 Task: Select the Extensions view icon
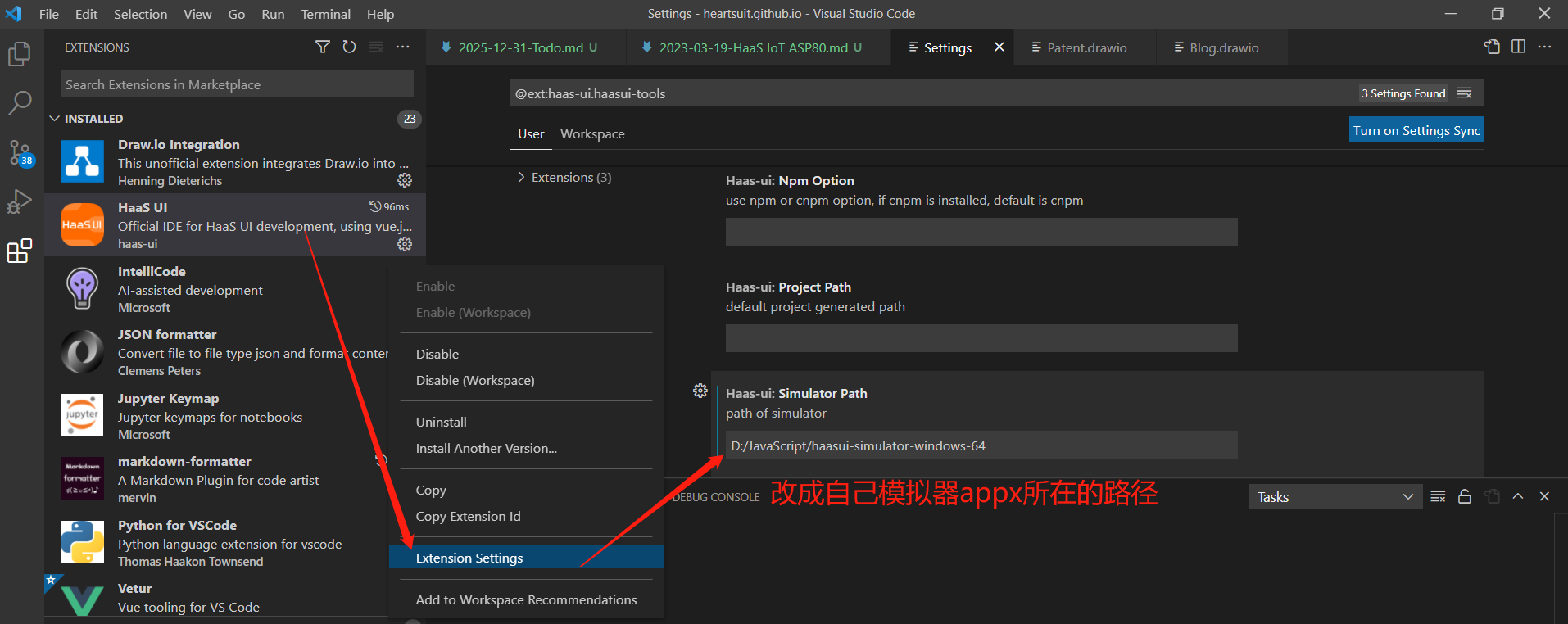click(19, 251)
